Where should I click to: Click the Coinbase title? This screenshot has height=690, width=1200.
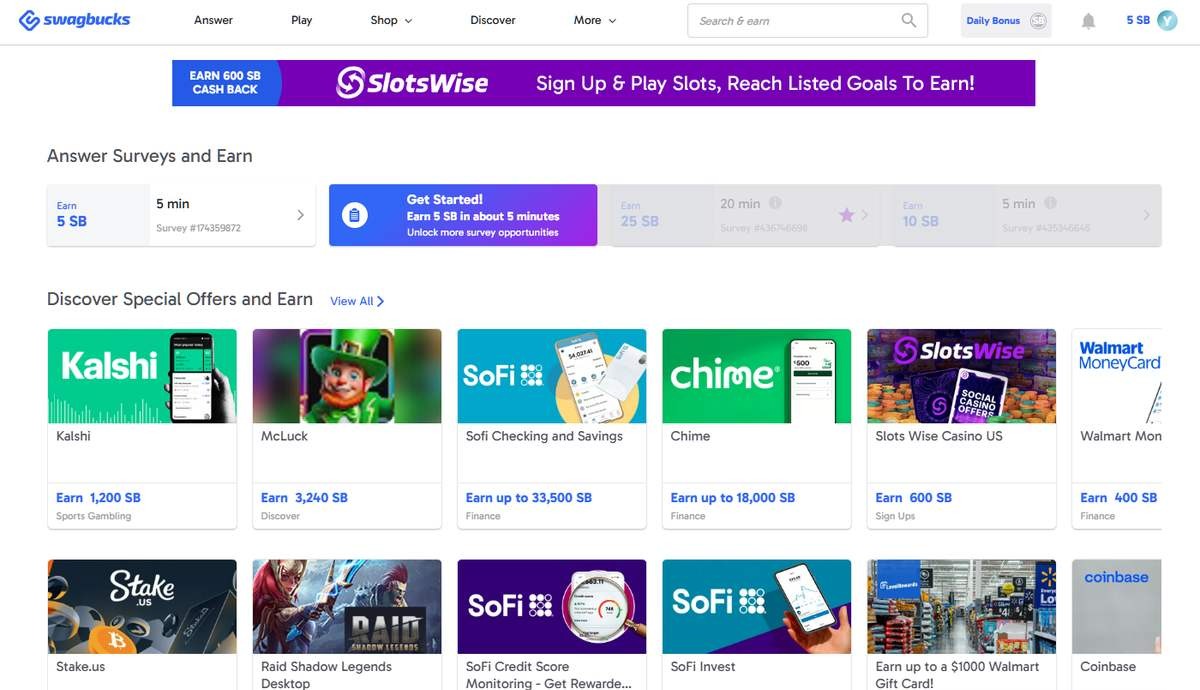1108,667
